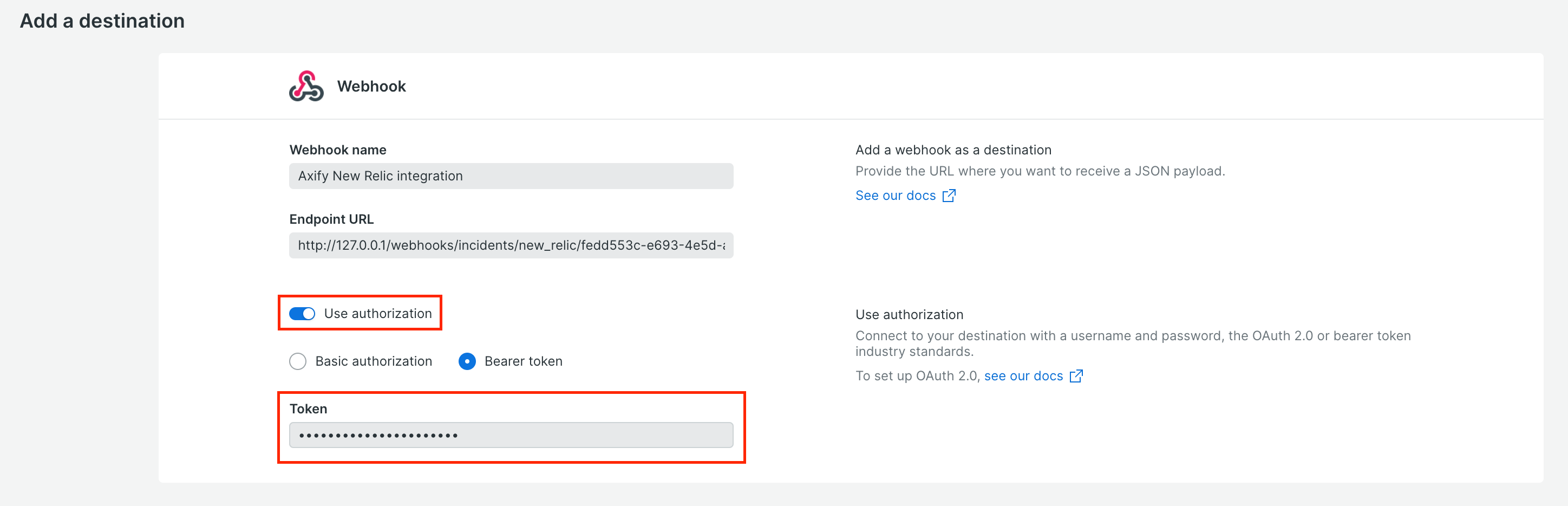Click the Endpoint URL input field
The height and width of the screenshot is (506, 1568).
pyautogui.click(x=511, y=245)
